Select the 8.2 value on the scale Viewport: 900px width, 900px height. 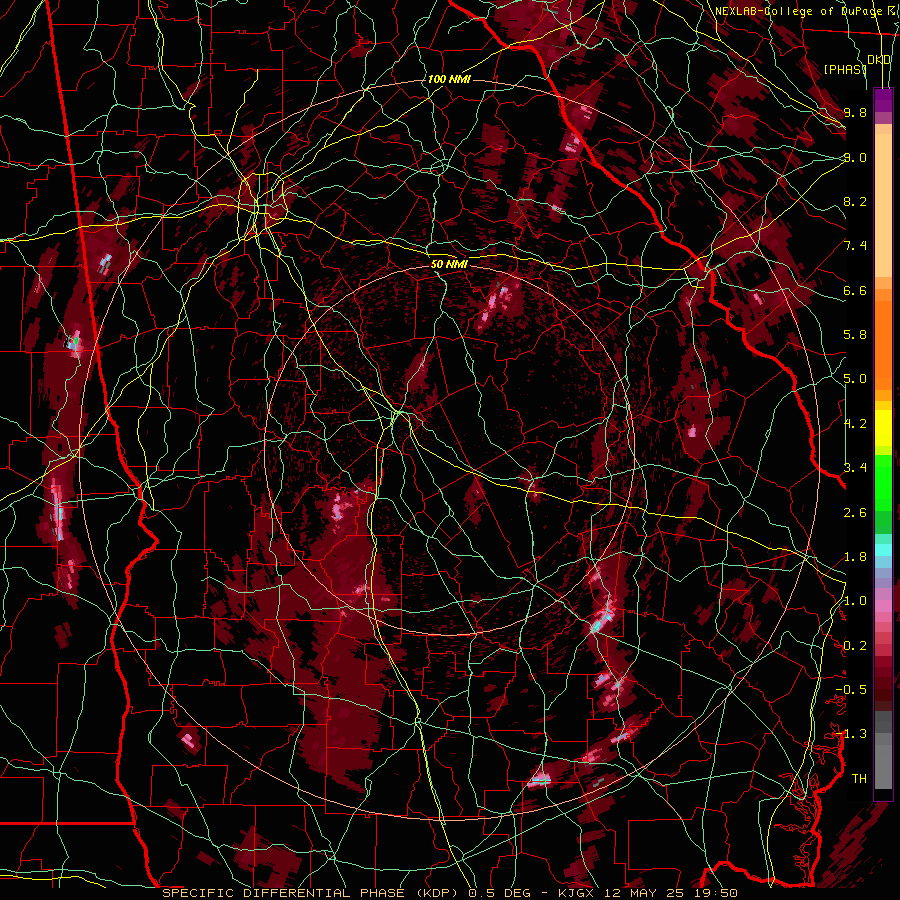click(x=855, y=201)
